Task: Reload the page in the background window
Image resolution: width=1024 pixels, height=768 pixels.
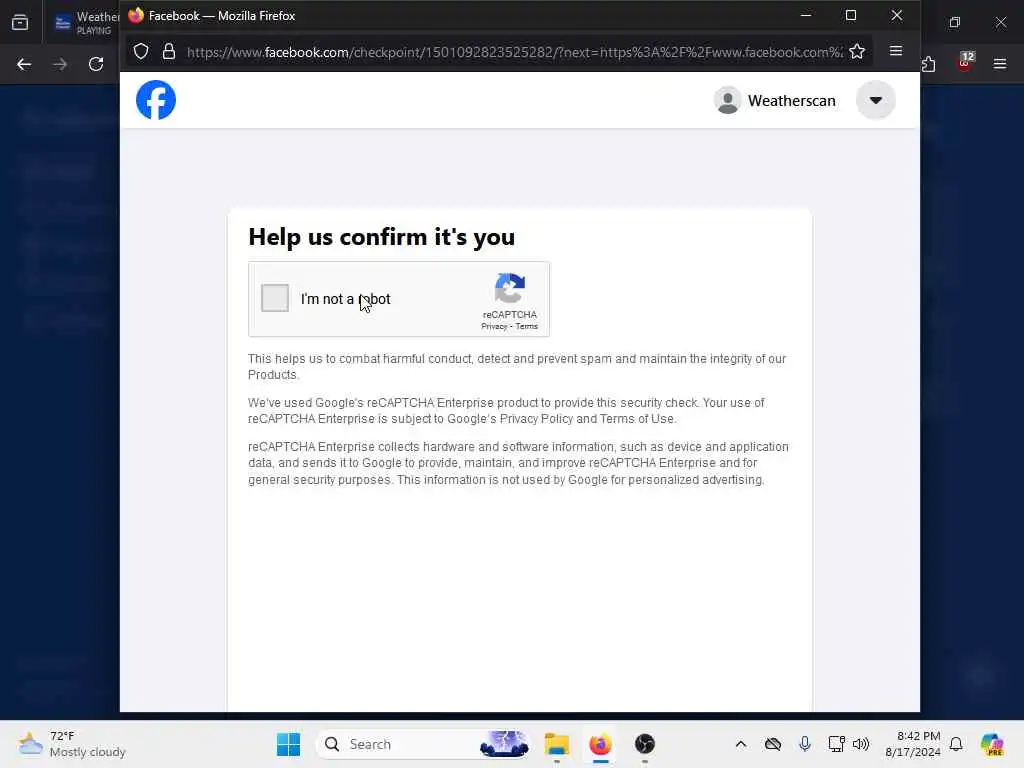Action: pyautogui.click(x=96, y=64)
